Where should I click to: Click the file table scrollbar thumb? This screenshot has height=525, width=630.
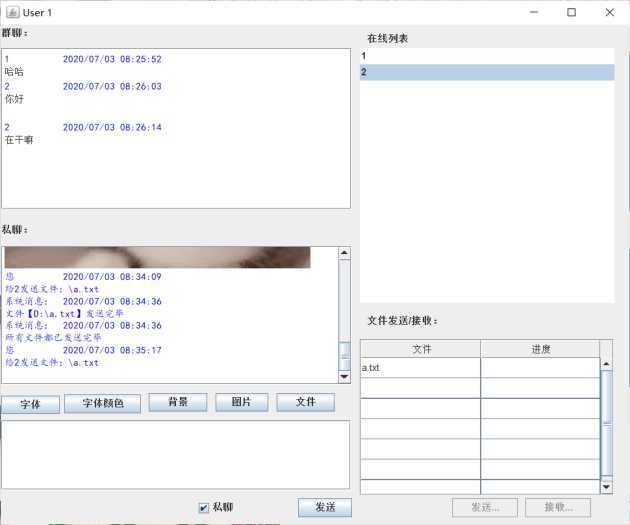(607, 423)
